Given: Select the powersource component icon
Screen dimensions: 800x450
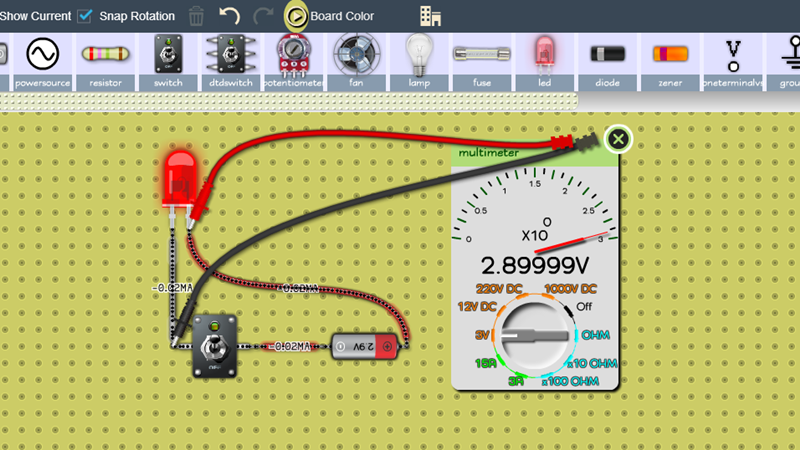Looking at the screenshot, I should click(42, 60).
